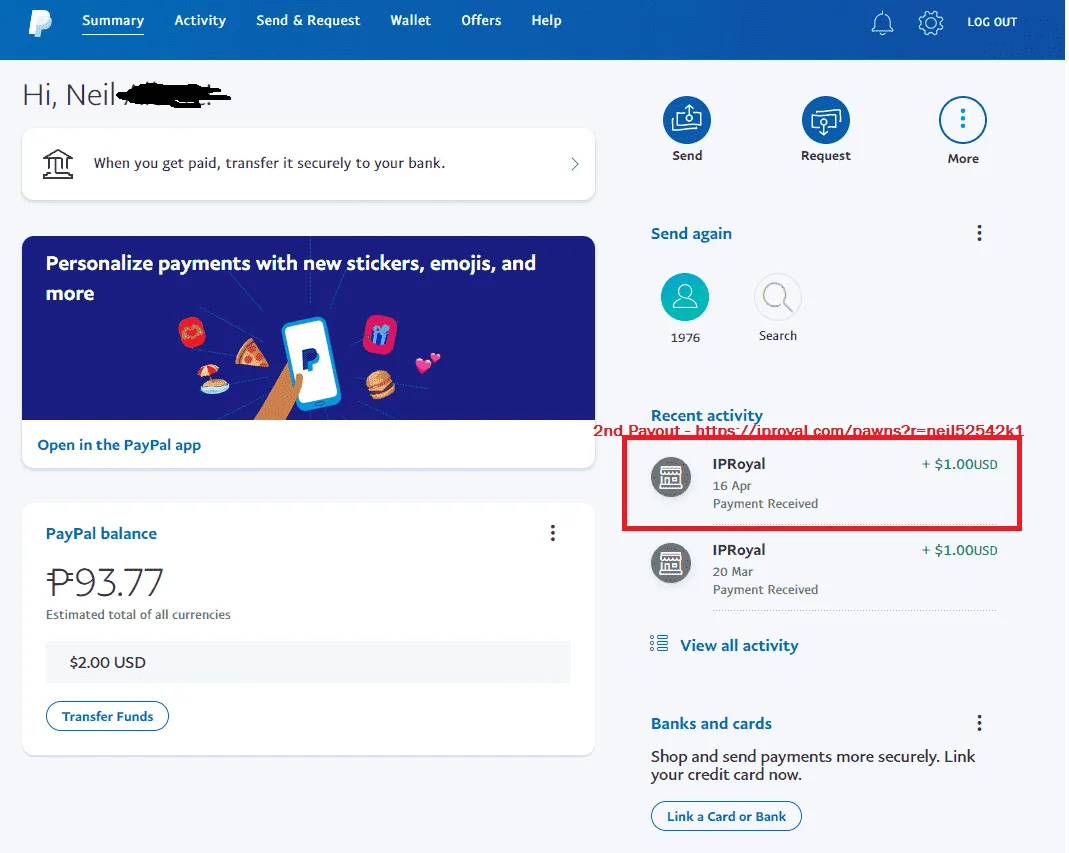This screenshot has width=1069, height=853.
Task: Click merchant icon for 16 Apr IPRoyal payment
Action: 671,477
